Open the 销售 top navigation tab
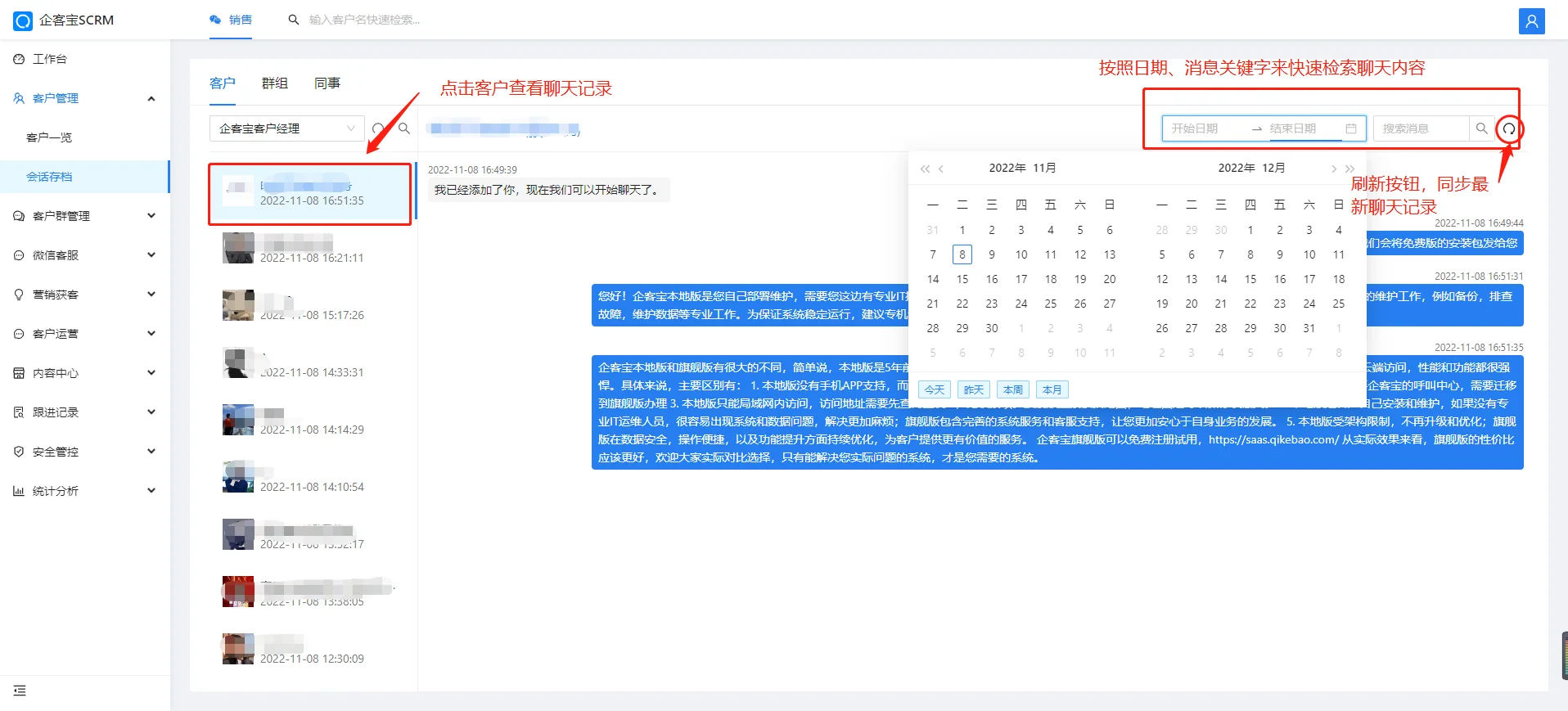 pyautogui.click(x=231, y=20)
